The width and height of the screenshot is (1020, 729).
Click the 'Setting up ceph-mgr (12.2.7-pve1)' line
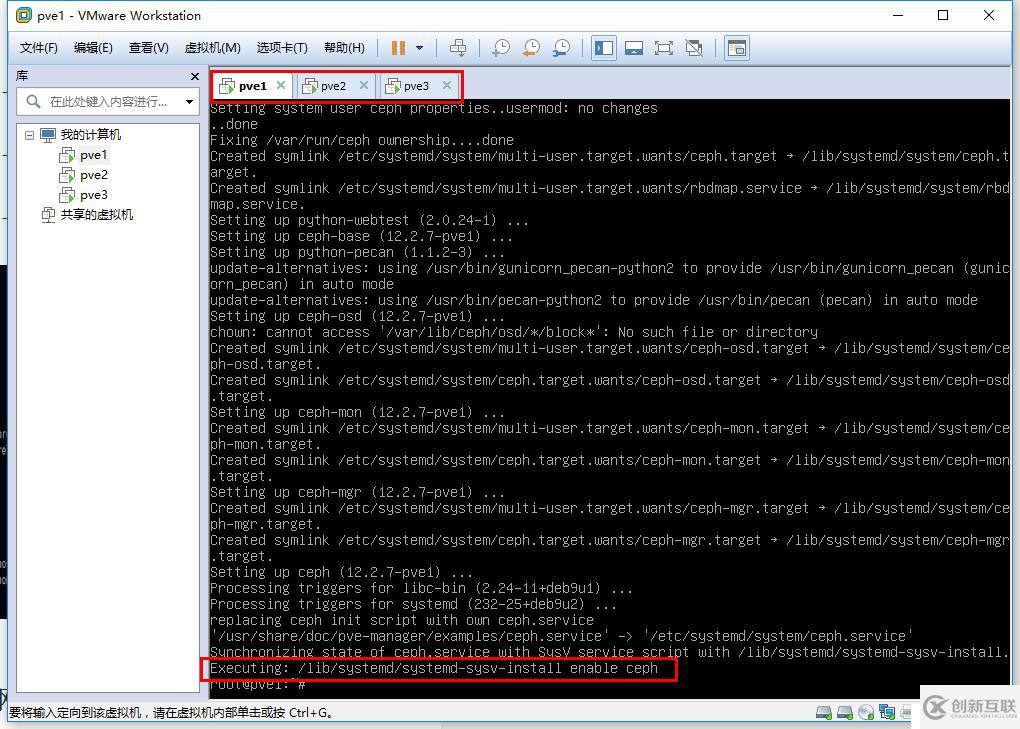pyautogui.click(x=357, y=492)
